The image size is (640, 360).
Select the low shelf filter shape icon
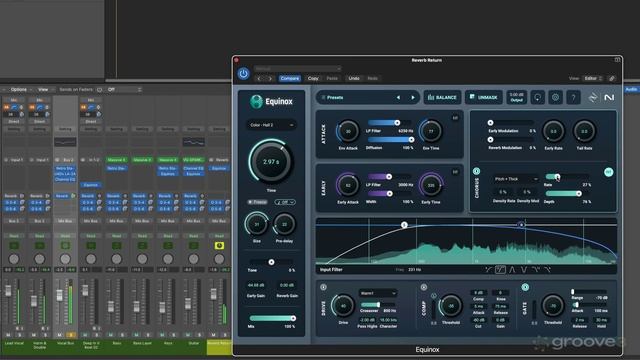(489, 269)
